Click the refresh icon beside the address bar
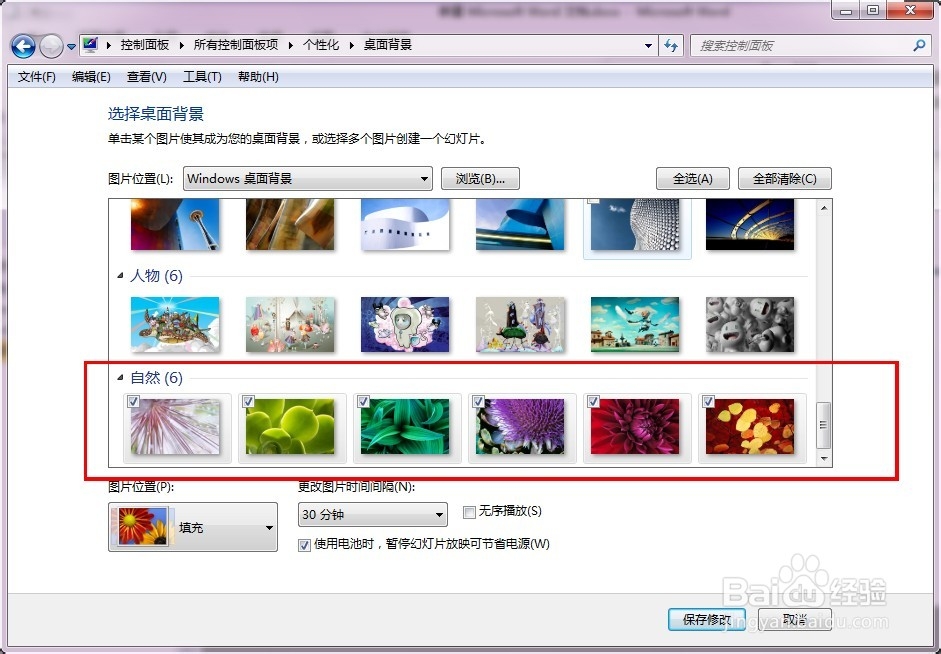Viewport: 941px width, 654px height. [671, 45]
